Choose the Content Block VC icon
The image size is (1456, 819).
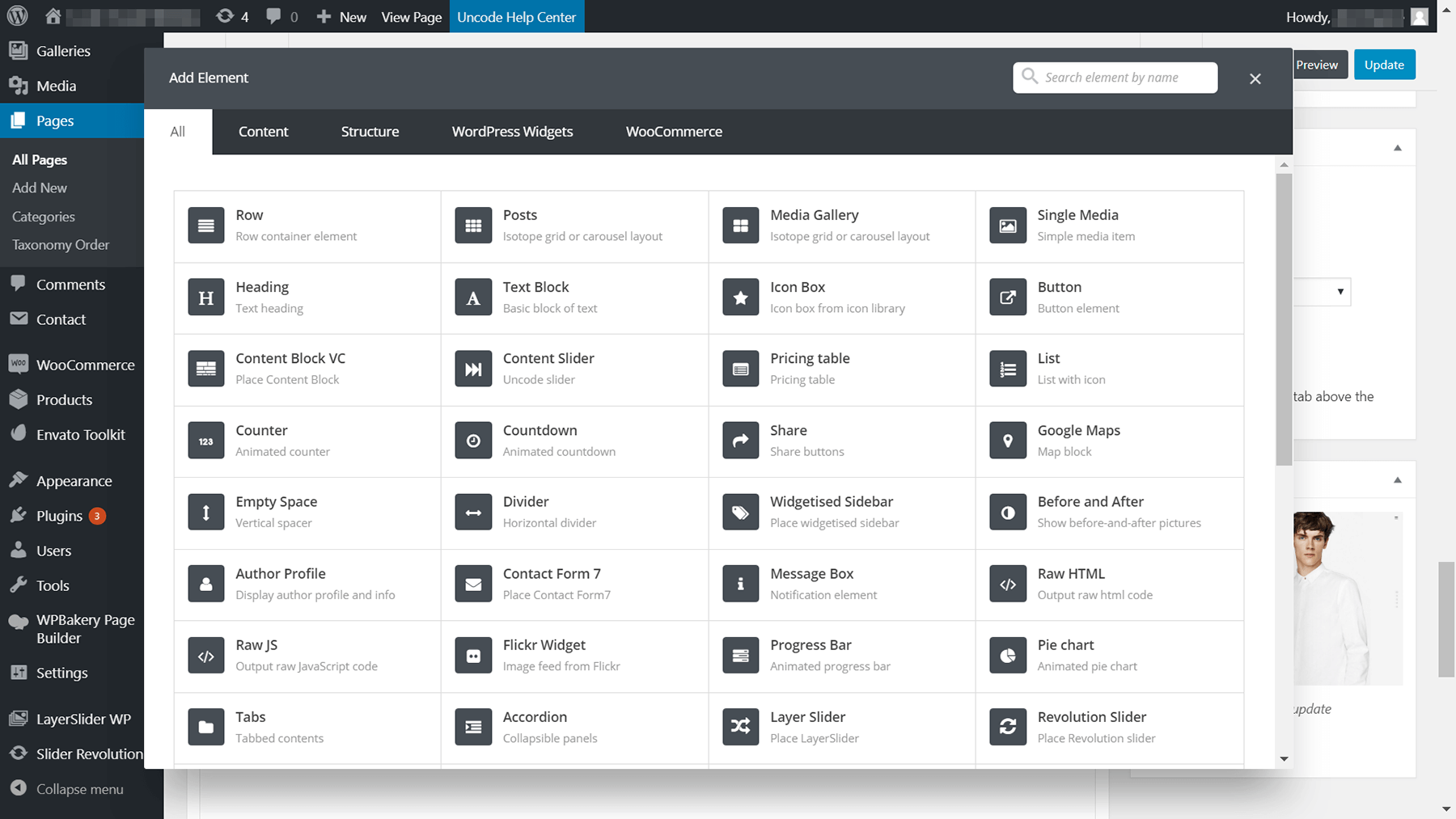205,369
